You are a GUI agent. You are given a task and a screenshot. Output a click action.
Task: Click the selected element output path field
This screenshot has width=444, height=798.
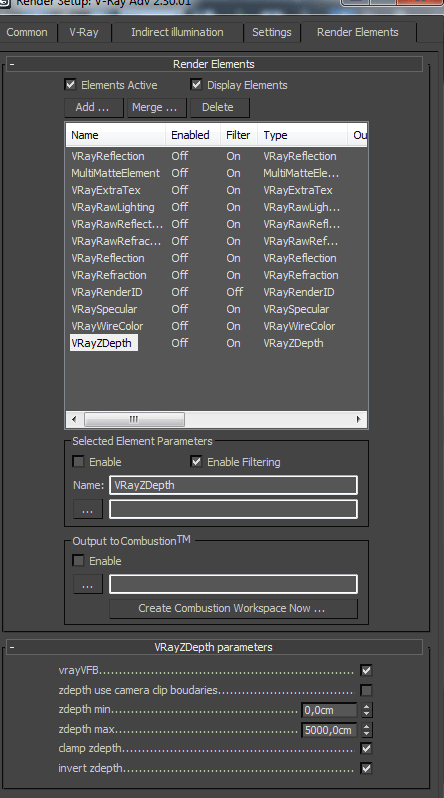(234, 509)
